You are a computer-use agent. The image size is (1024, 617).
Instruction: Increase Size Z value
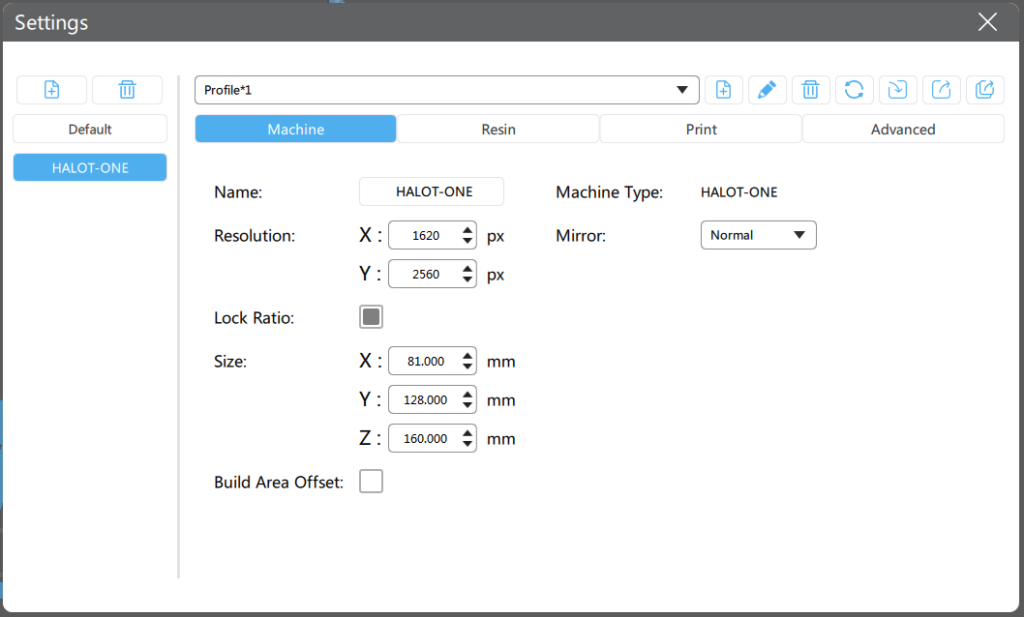pyautogui.click(x=468, y=432)
